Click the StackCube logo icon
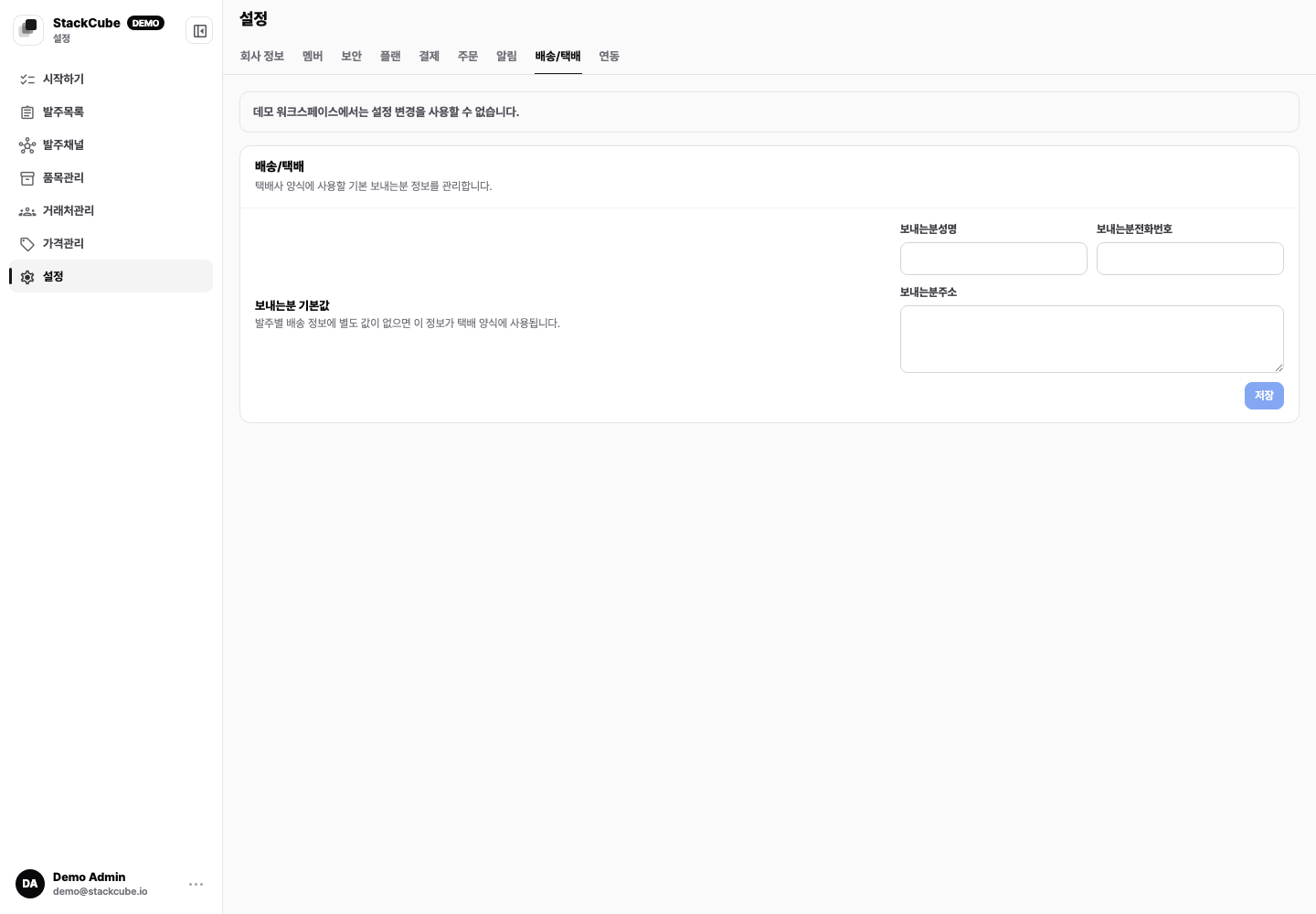The image size is (1316, 914). [28, 30]
